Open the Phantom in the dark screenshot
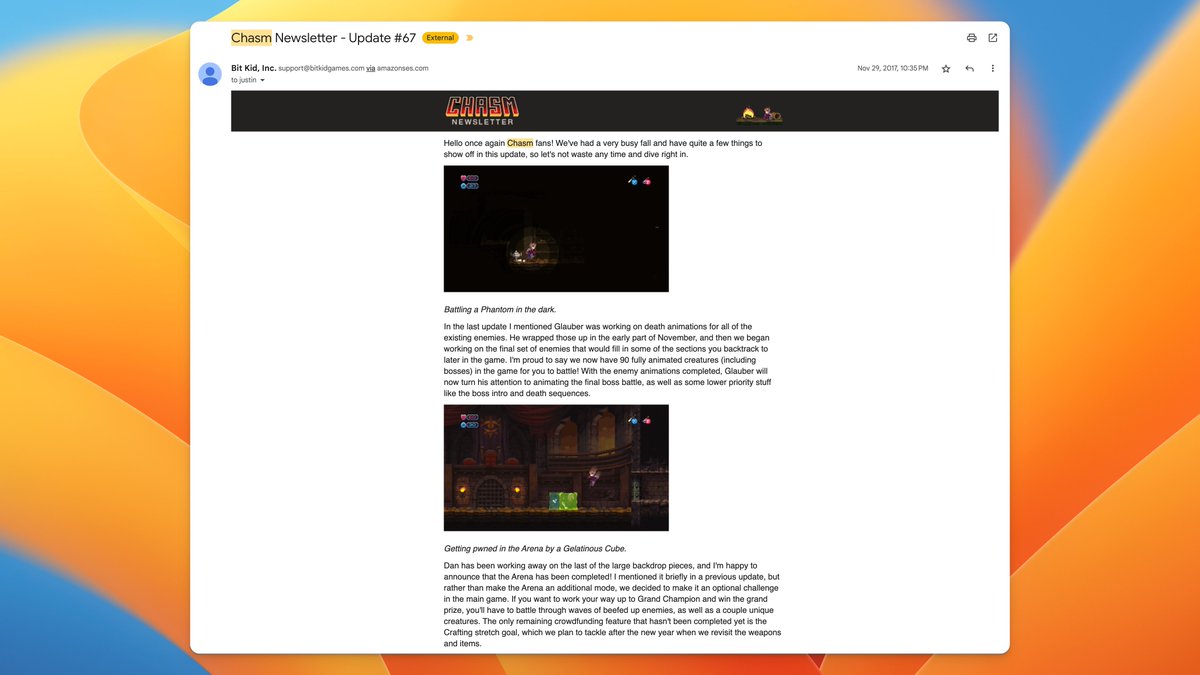Image resolution: width=1200 pixels, height=675 pixels. [556, 229]
